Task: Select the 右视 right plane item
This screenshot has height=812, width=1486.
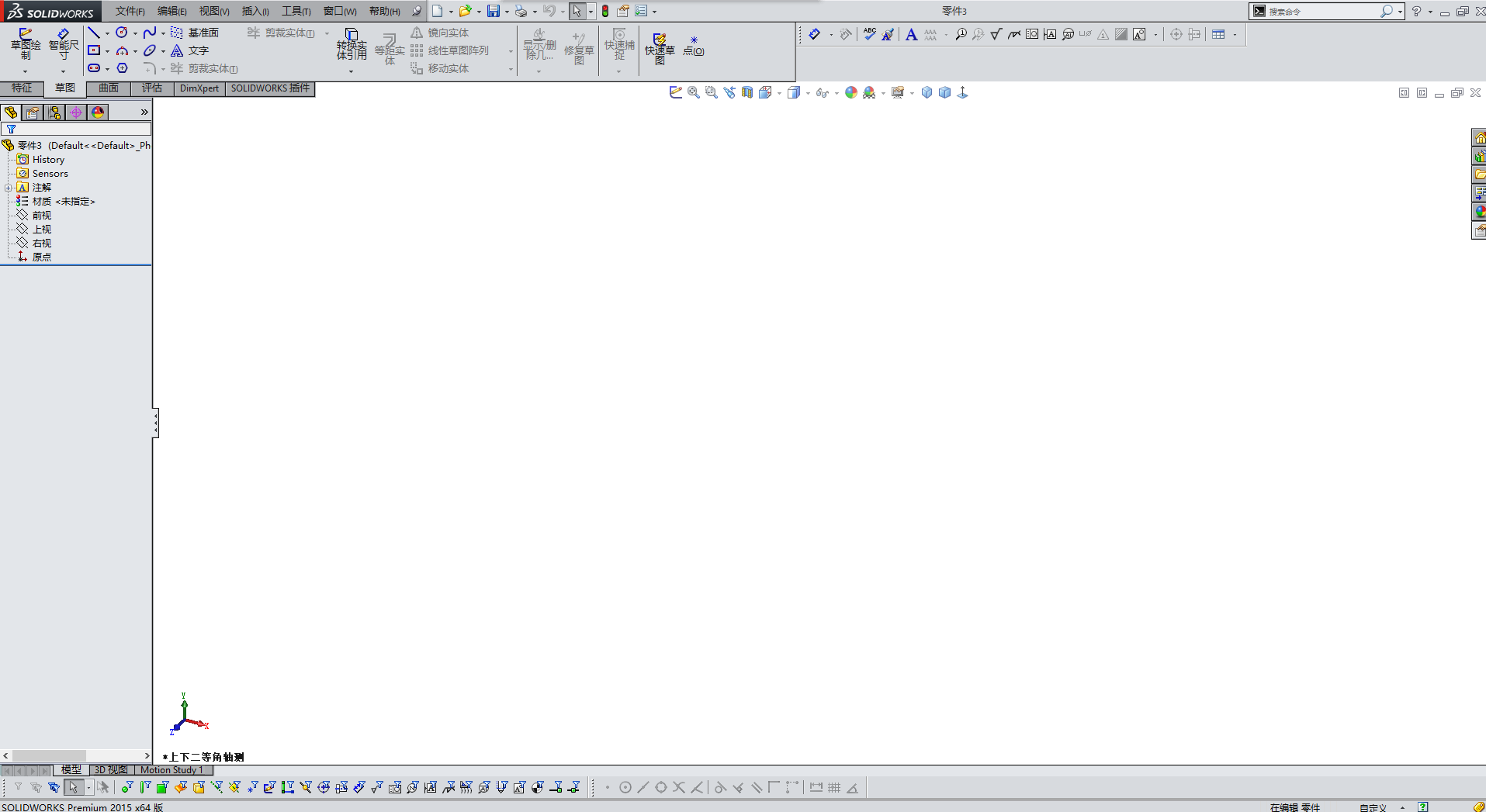Action: 34,244
